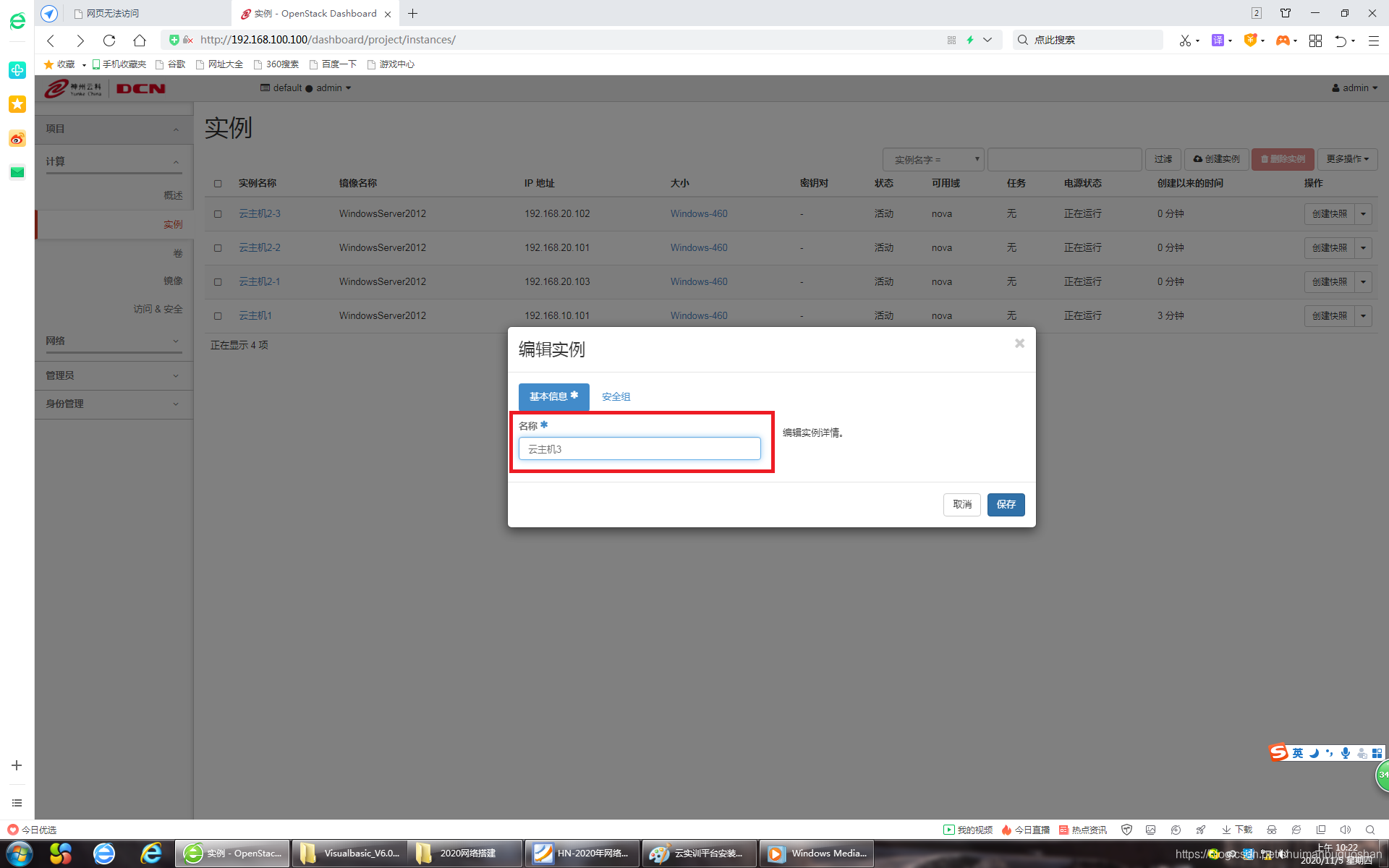This screenshot has width=1389, height=868.
Task: Switch to the 安全组 tab
Action: [616, 396]
